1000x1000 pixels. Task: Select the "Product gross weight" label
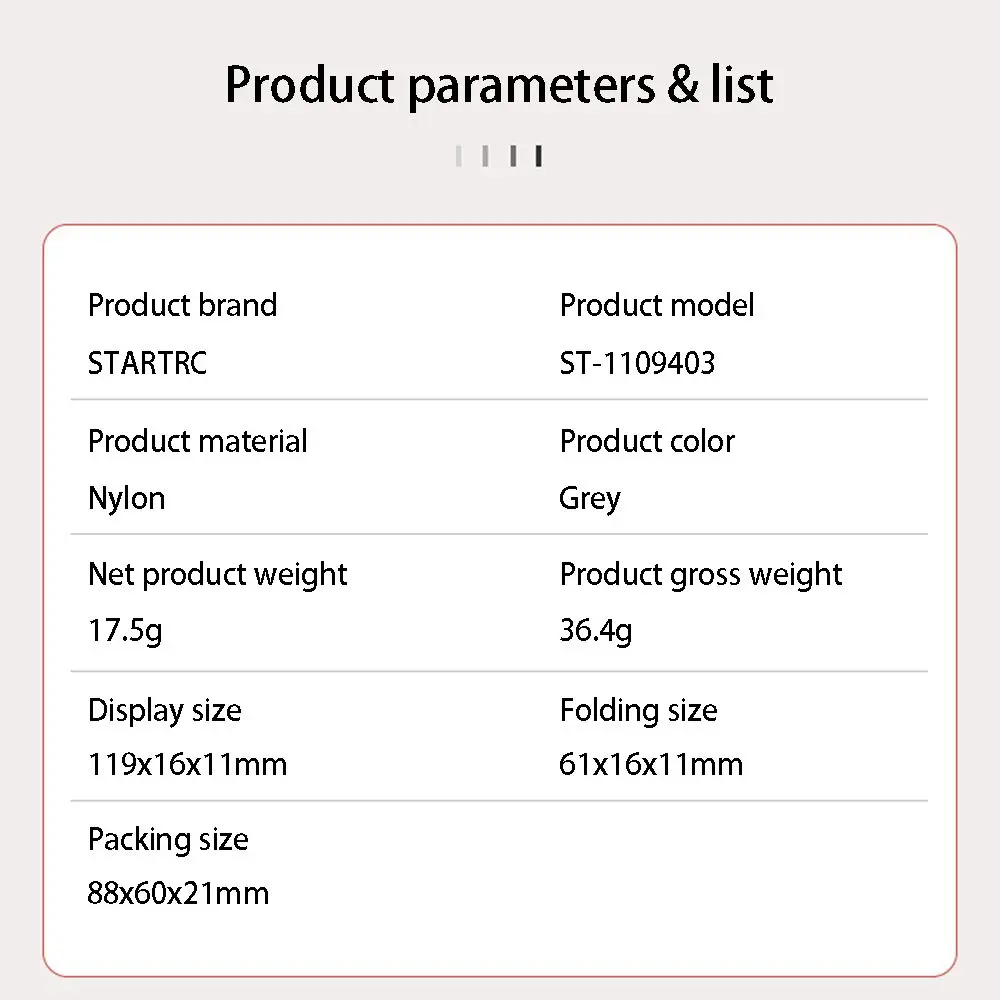coord(701,574)
